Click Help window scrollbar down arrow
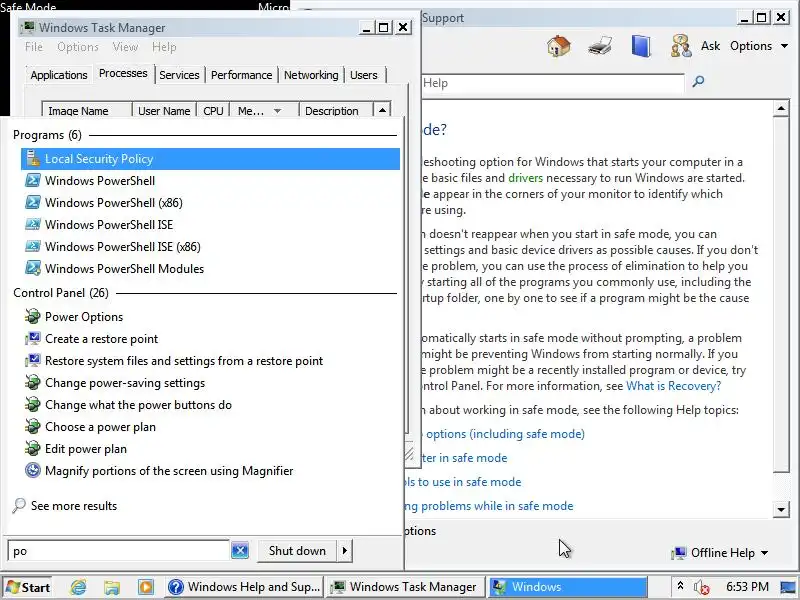This screenshot has height=600, width=800. tap(781, 509)
